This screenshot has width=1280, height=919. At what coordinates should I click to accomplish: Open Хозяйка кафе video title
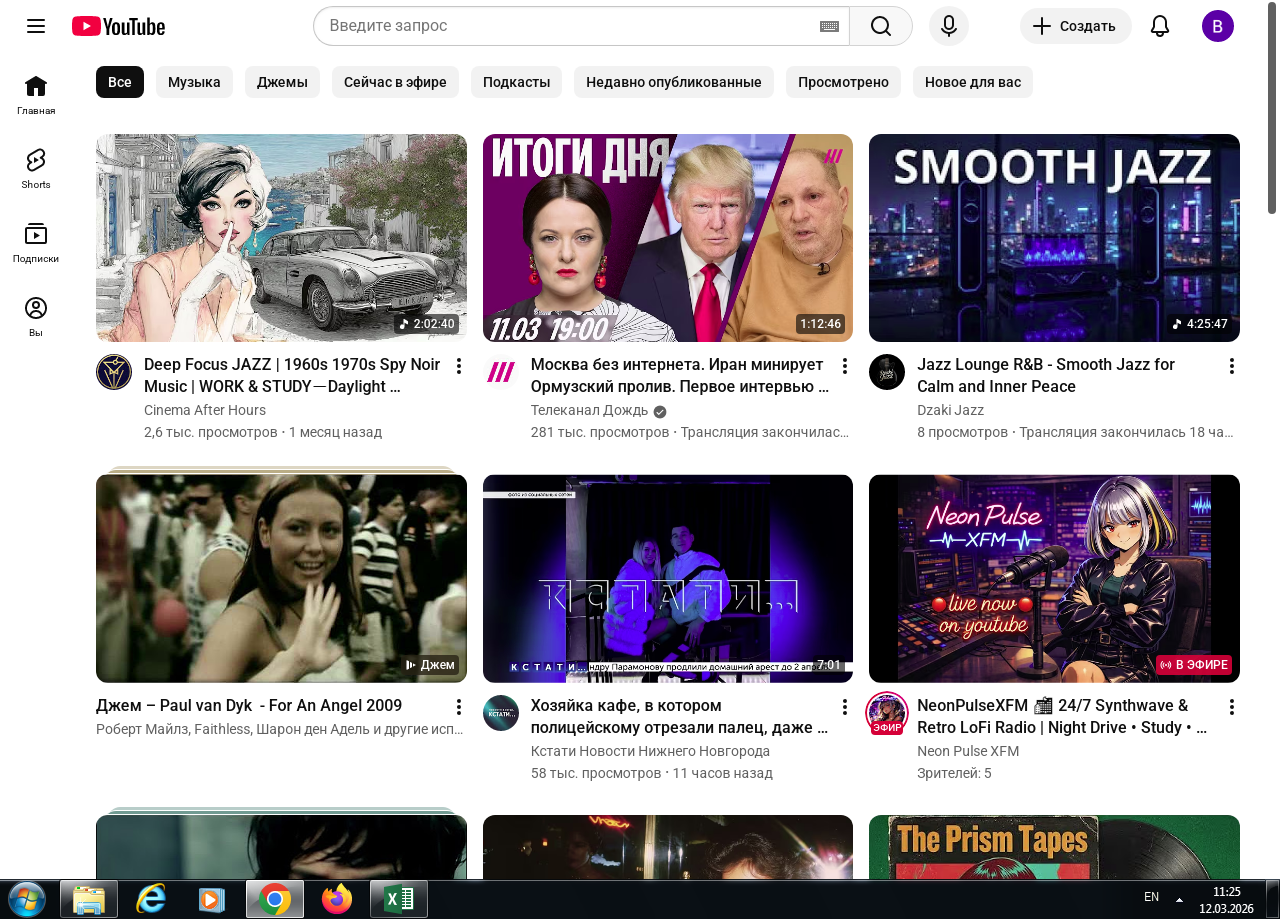pos(680,716)
